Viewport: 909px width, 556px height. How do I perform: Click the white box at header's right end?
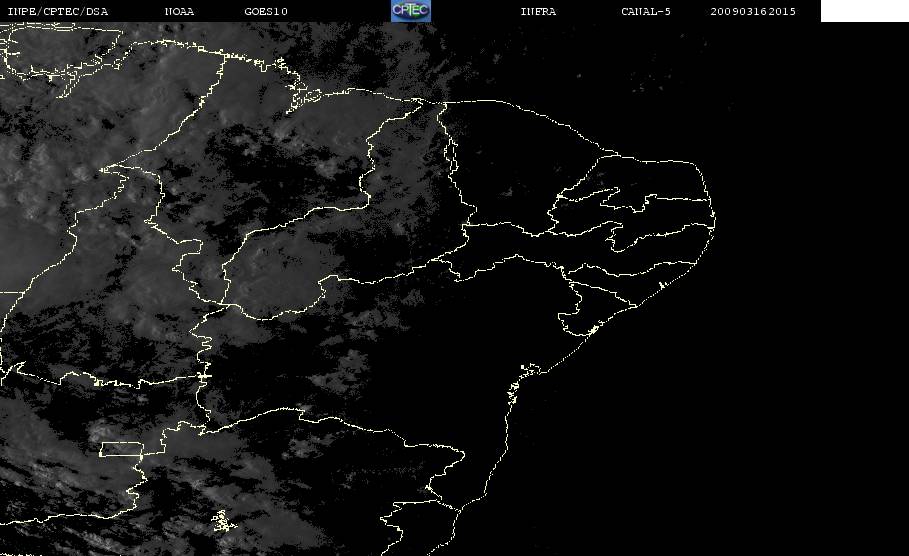pos(864,11)
